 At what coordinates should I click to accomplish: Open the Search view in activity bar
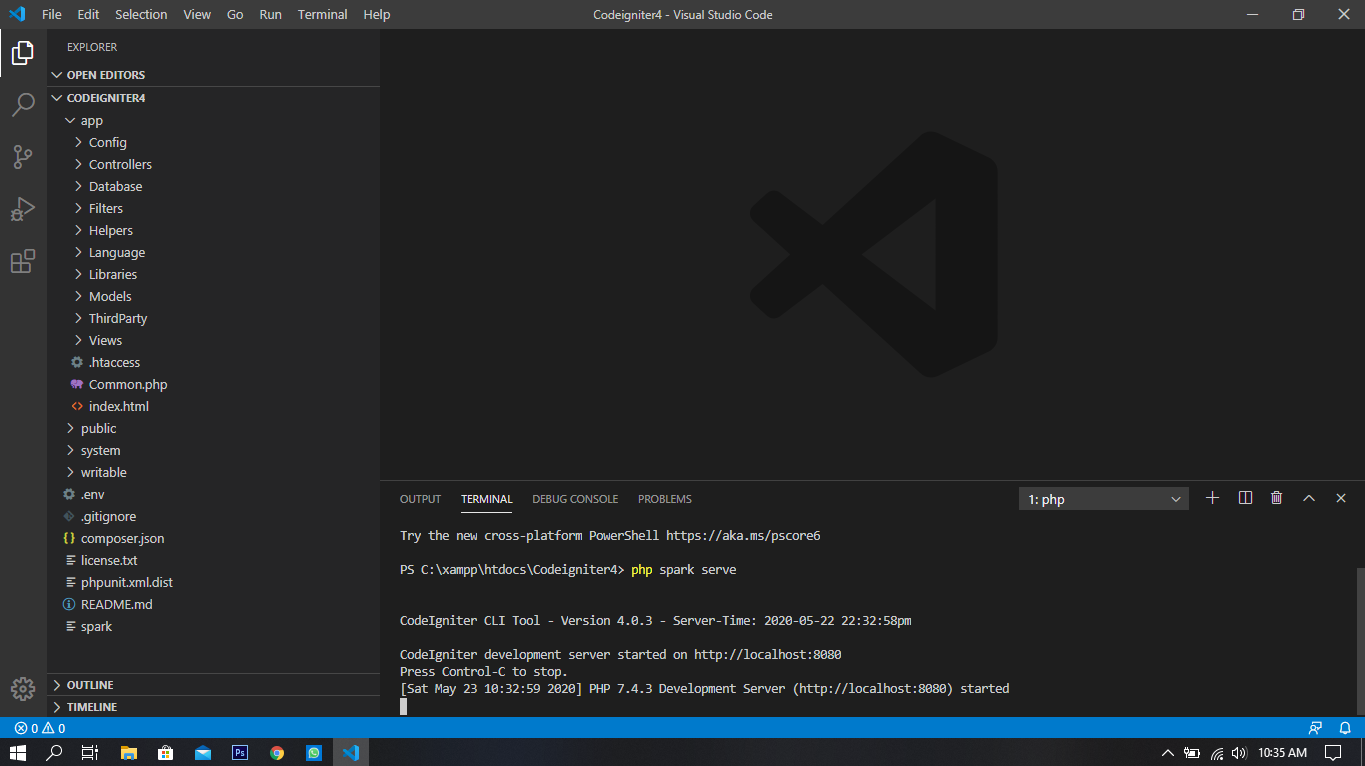point(23,105)
